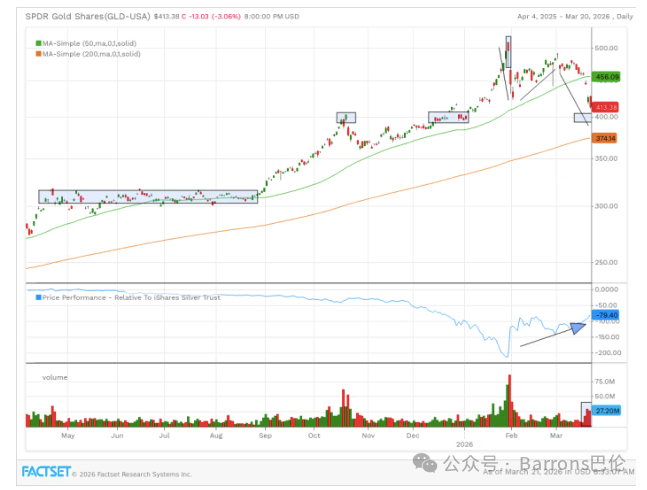
Task: Click the 400.00 price axis label
Action: tap(606, 117)
